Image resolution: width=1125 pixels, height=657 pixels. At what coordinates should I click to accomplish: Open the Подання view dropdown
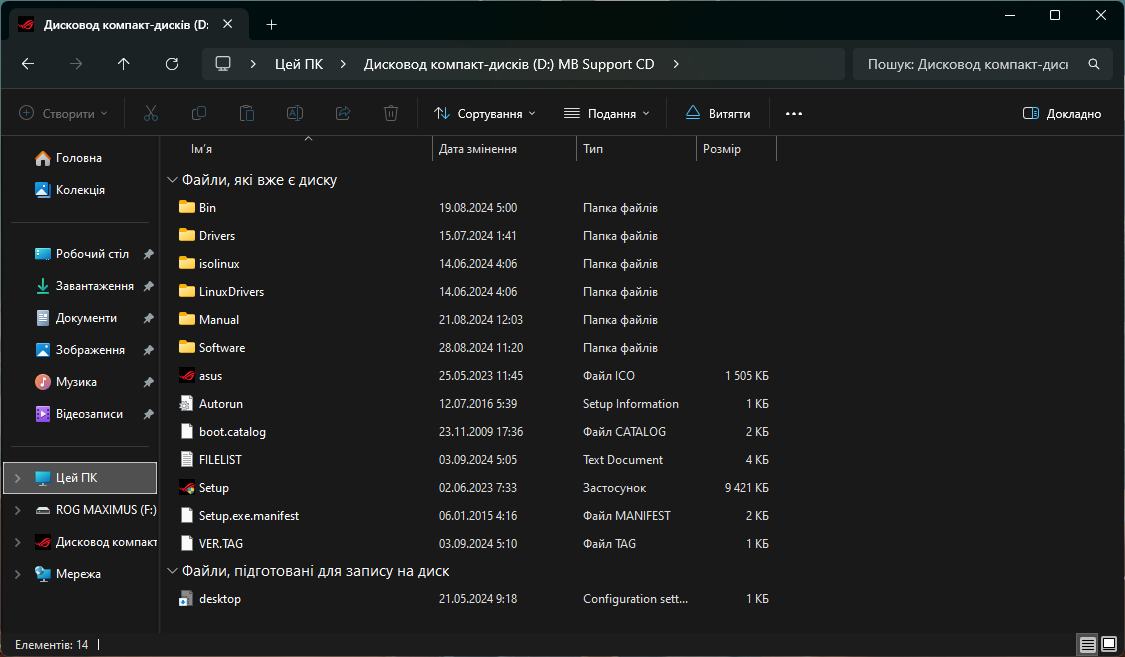coord(607,114)
